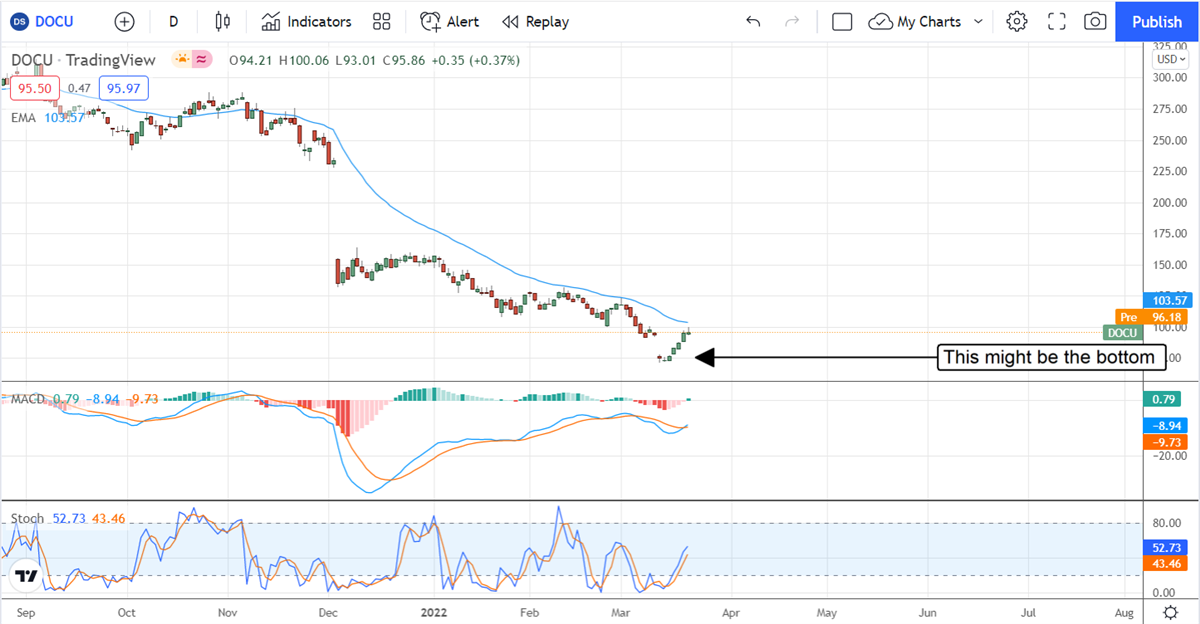Click the red 95.50 sell price button
The height and width of the screenshot is (624, 1200).
pos(35,88)
